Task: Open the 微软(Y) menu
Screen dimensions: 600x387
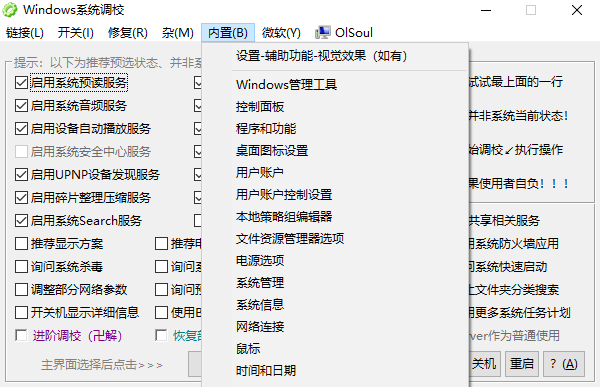Action: (281, 33)
